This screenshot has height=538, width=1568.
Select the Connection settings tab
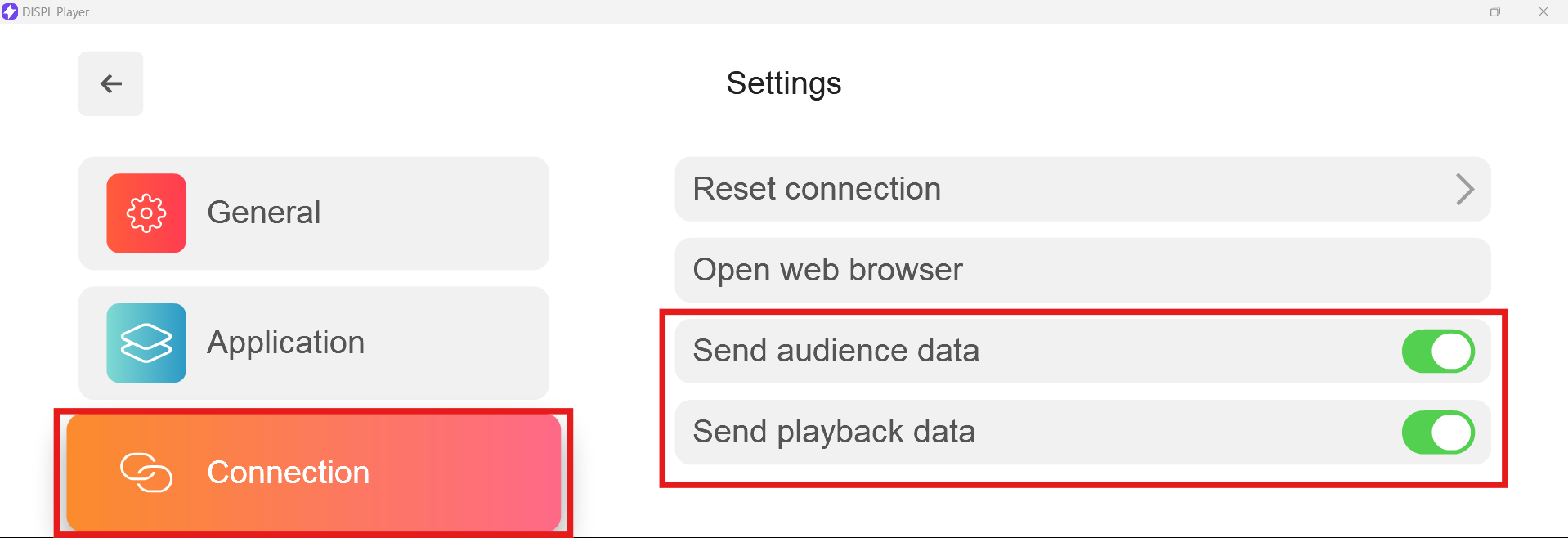point(314,473)
